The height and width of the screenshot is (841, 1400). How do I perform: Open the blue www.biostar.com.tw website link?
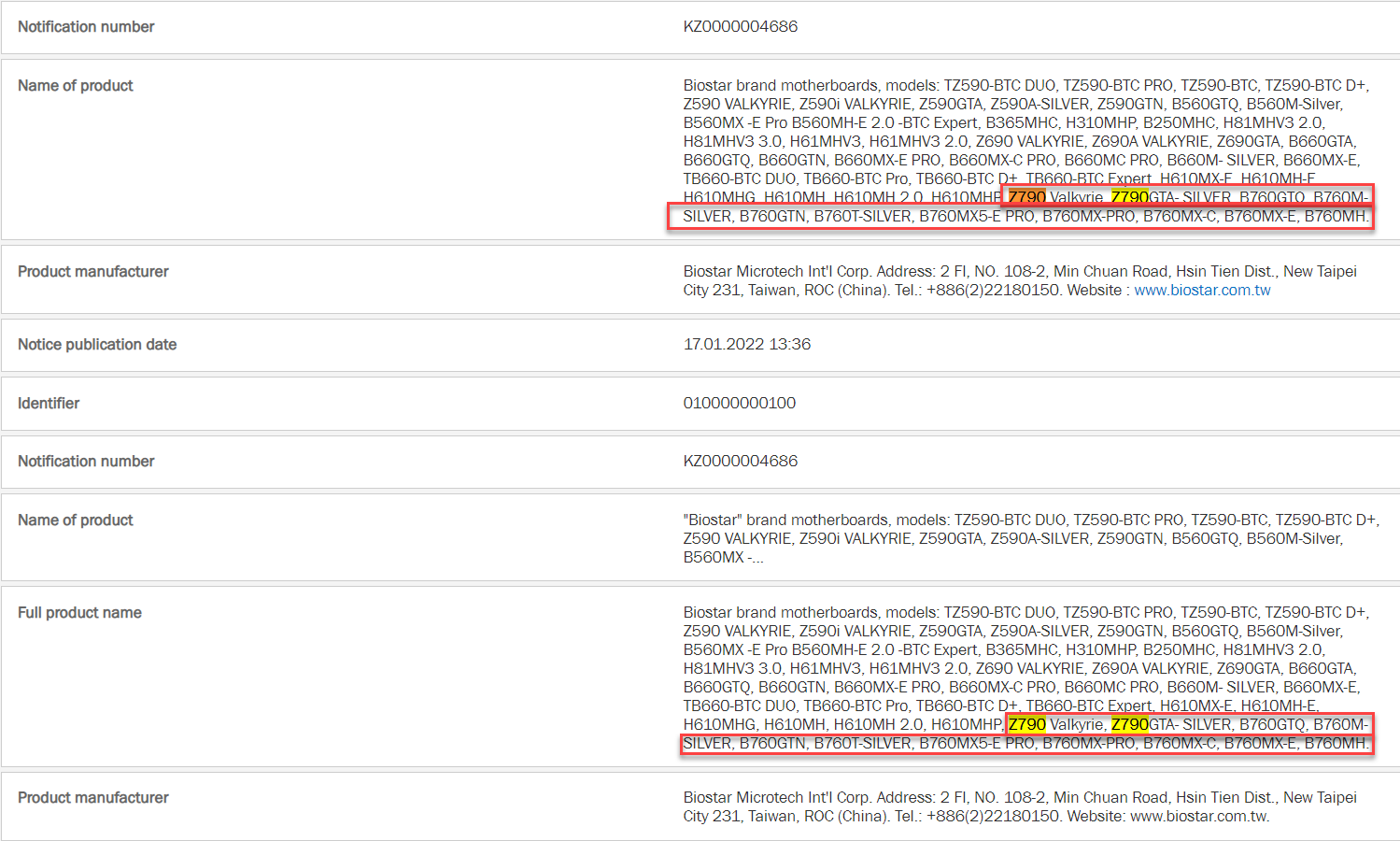1202,290
